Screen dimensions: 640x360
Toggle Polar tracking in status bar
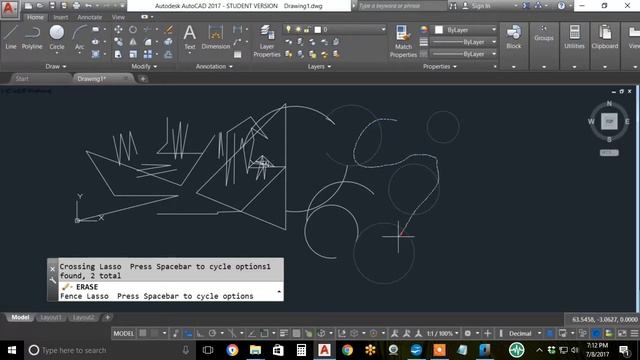click(212, 333)
